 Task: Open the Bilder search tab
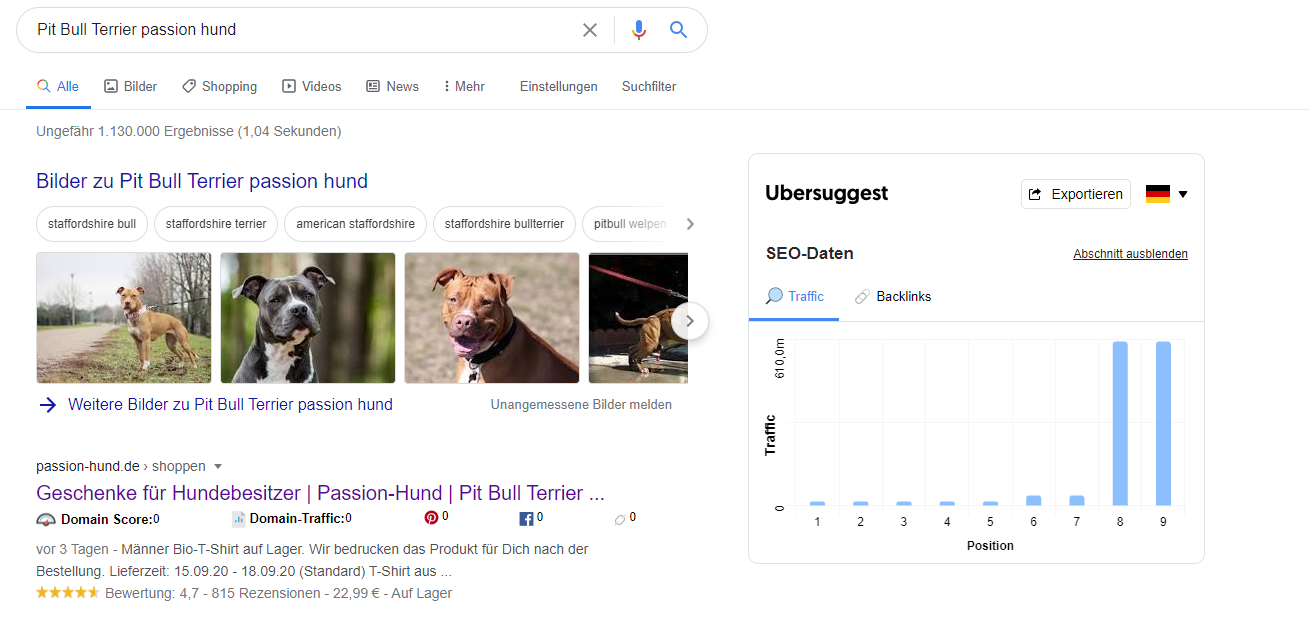[x=131, y=87]
